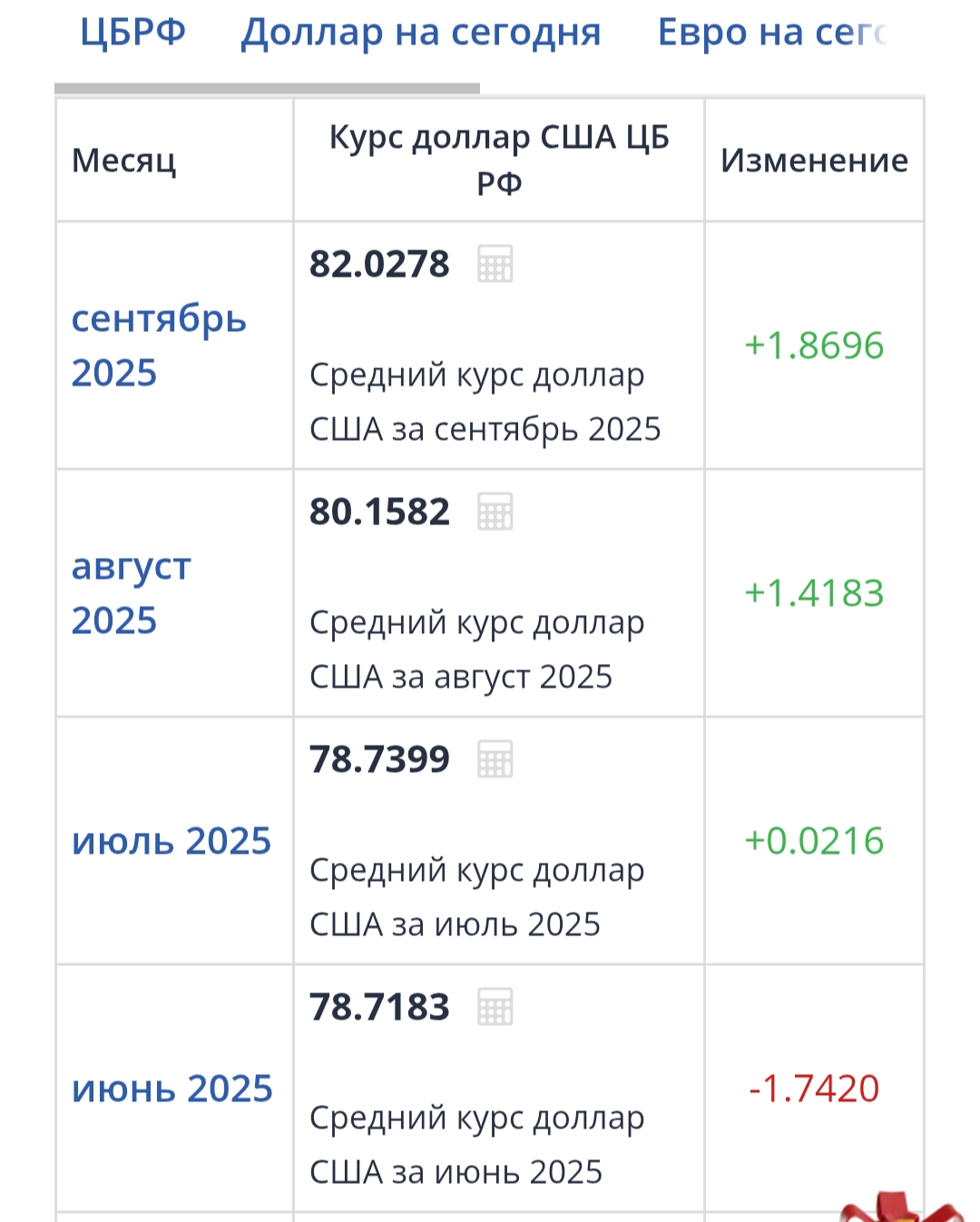Click the Курс доллар США ЦБ РФ header
980x1222 pixels.
tap(499, 160)
